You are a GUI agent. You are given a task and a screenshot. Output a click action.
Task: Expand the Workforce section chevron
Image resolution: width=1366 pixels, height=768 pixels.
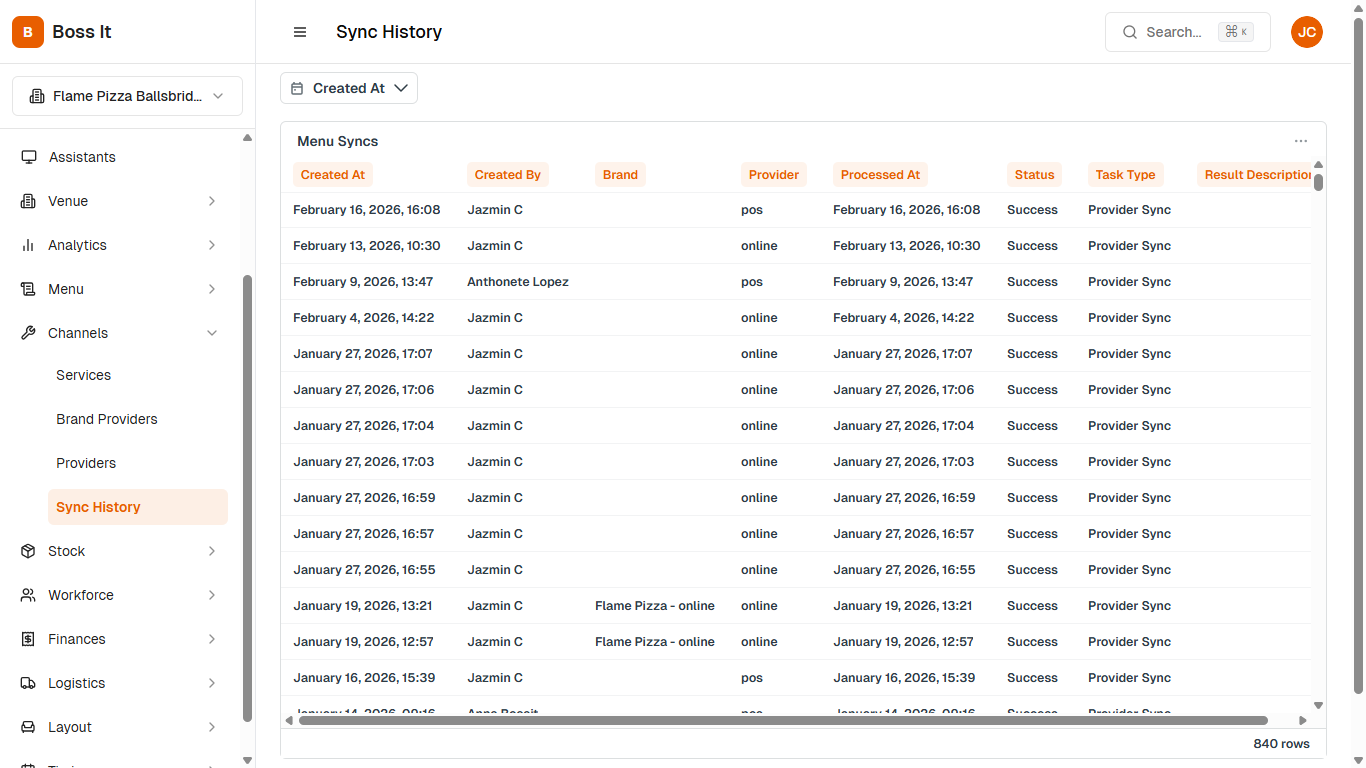(212, 595)
